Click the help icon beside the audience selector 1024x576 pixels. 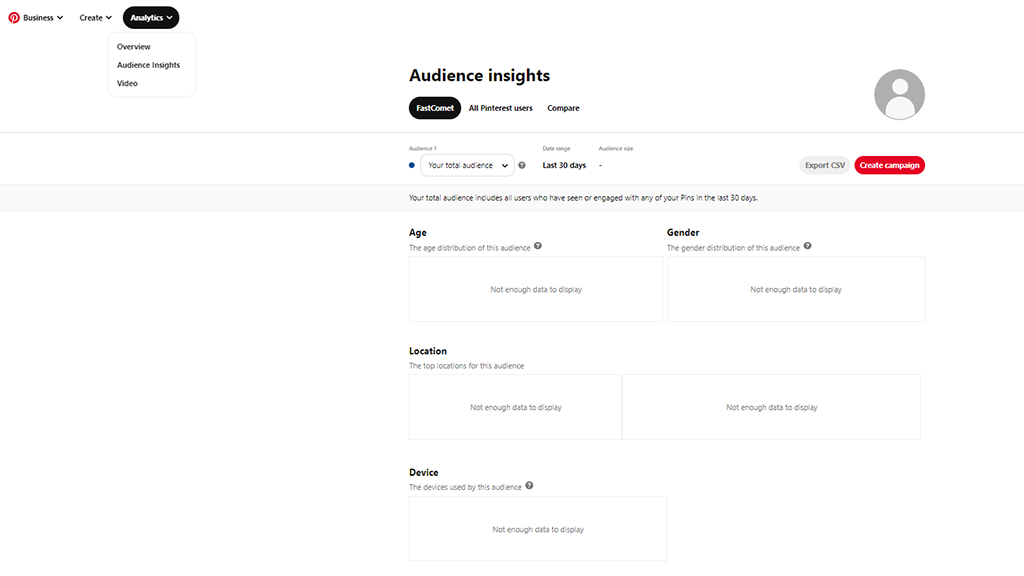coord(522,165)
